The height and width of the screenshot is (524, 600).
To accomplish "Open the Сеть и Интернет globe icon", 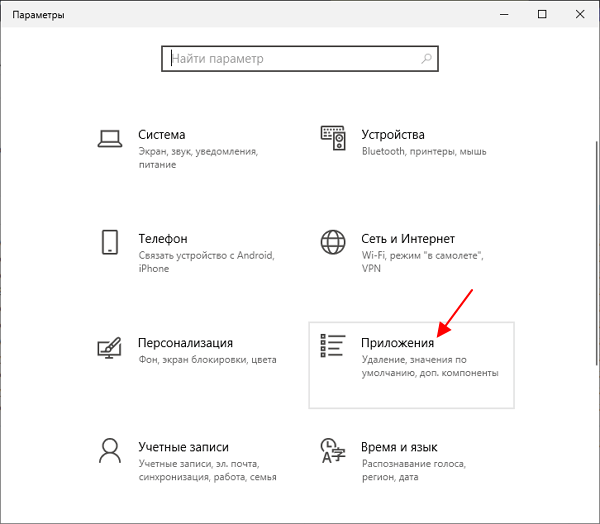I will pyautogui.click(x=333, y=242).
